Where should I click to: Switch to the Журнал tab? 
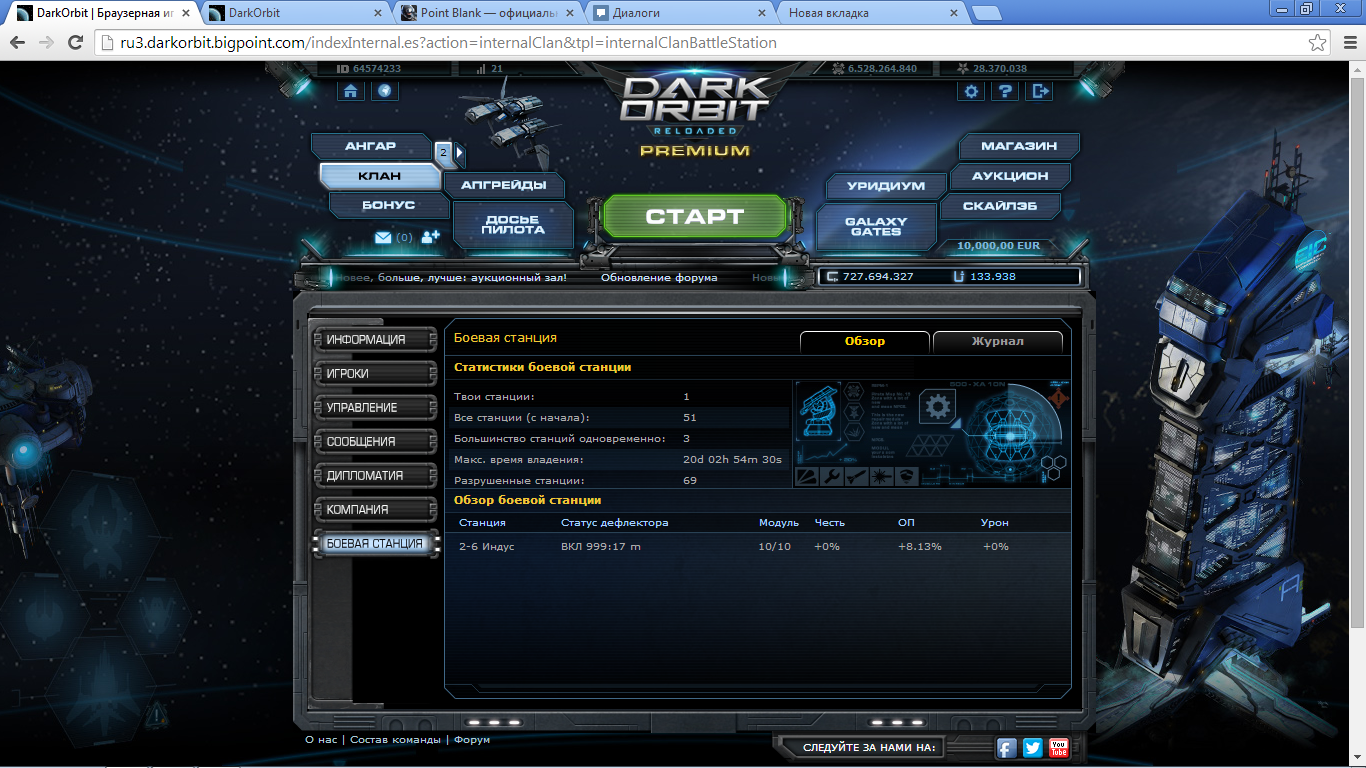pyautogui.click(x=997, y=341)
